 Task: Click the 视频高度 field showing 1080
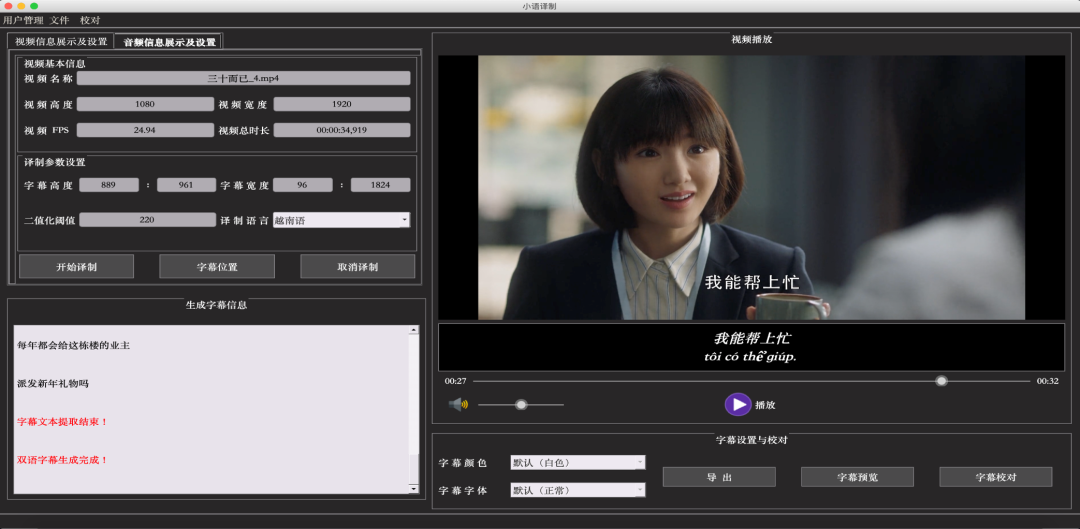(x=145, y=104)
